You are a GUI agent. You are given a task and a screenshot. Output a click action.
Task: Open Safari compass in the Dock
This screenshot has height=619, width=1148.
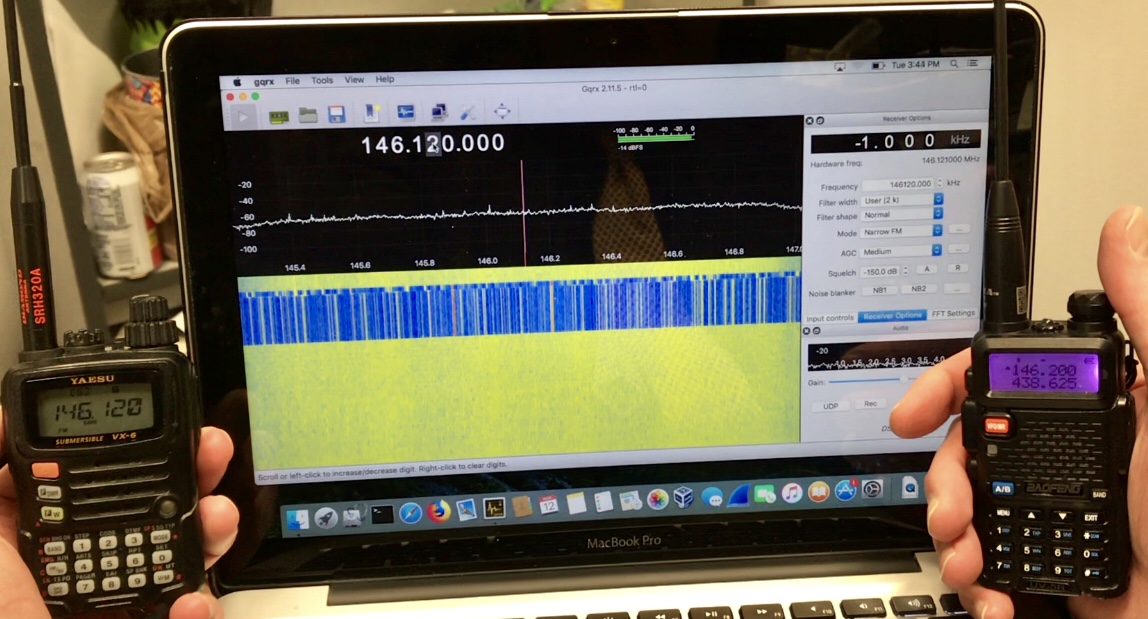pyautogui.click(x=410, y=513)
